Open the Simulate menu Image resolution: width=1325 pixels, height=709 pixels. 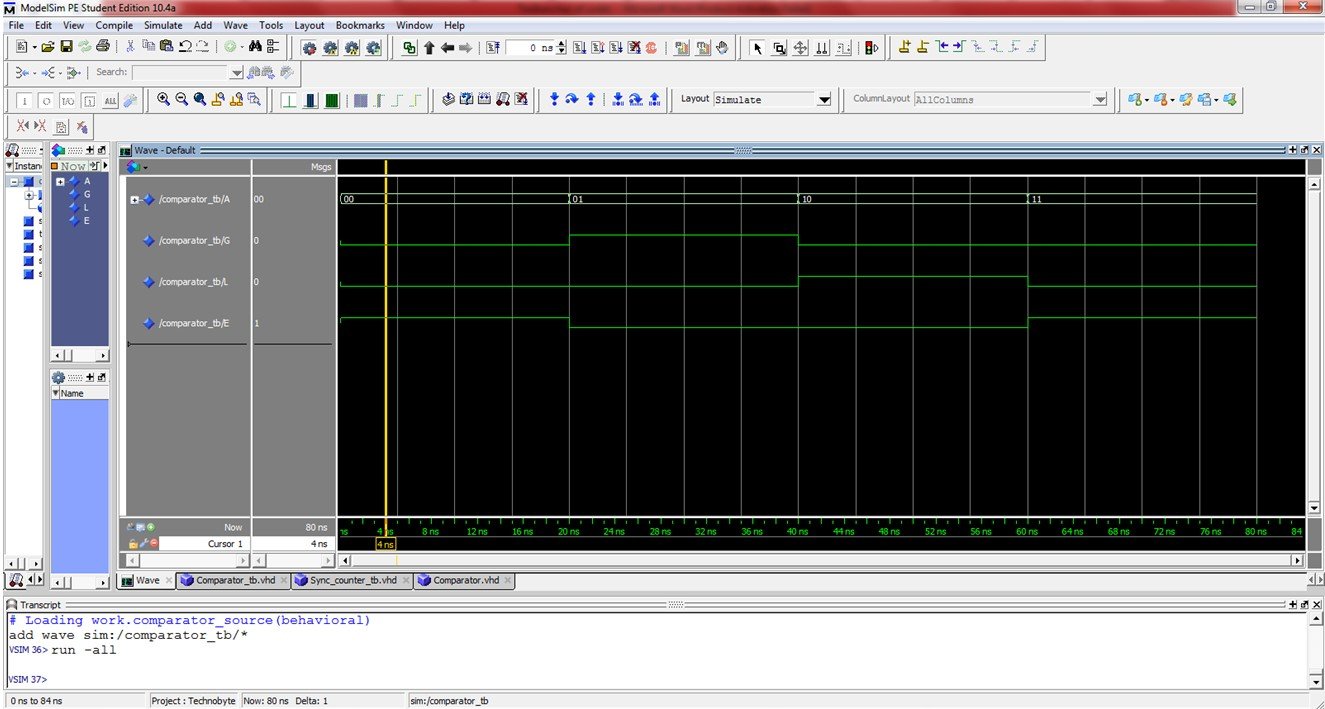163,25
